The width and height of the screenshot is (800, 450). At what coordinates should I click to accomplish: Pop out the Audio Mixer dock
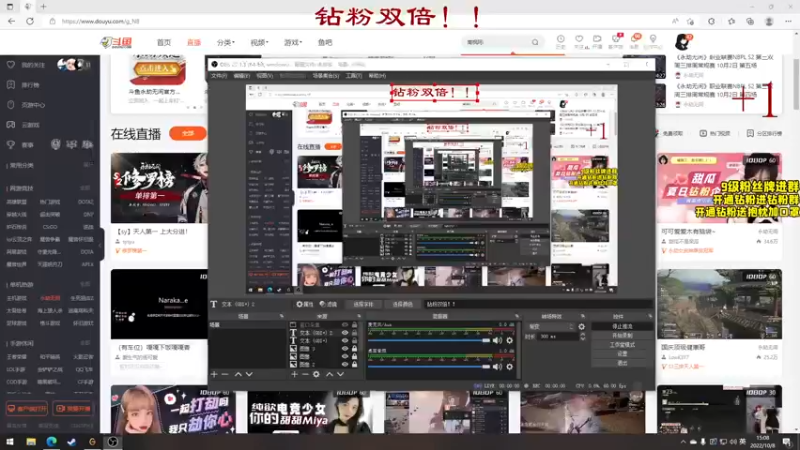pos(517,316)
